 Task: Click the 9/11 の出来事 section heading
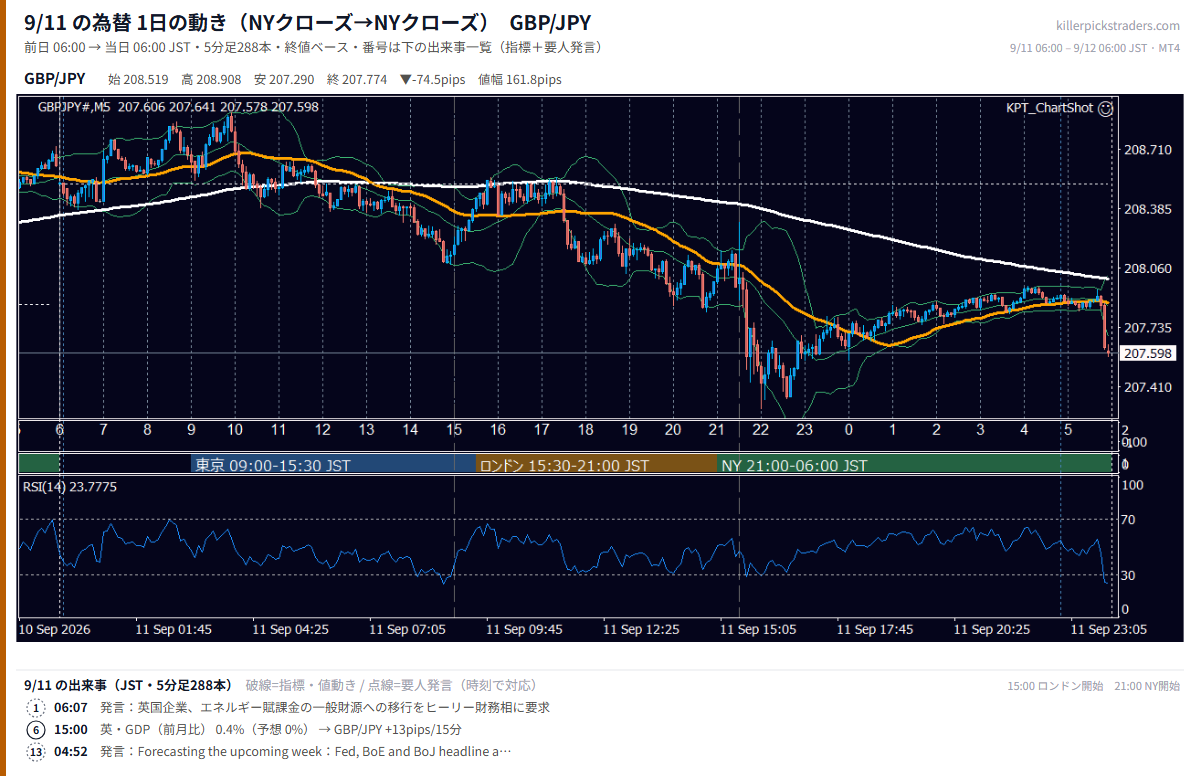click(128, 685)
